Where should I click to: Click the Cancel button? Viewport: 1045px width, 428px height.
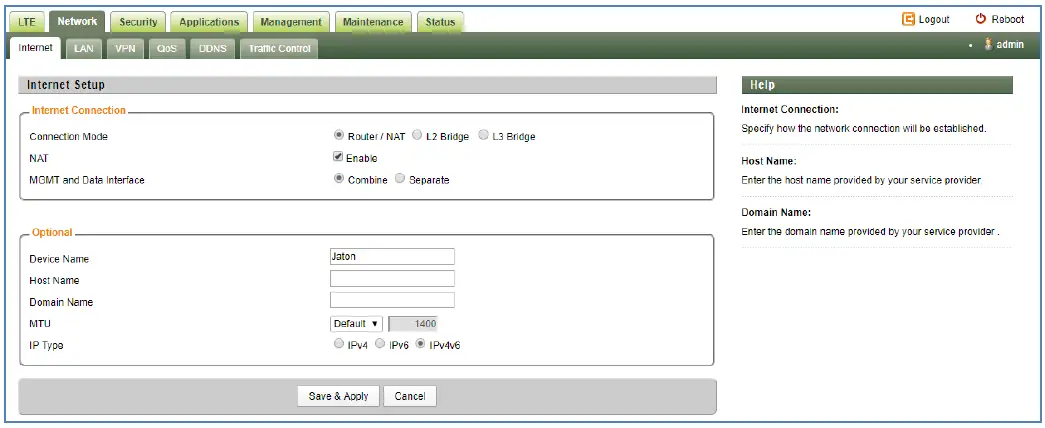[x=410, y=396]
